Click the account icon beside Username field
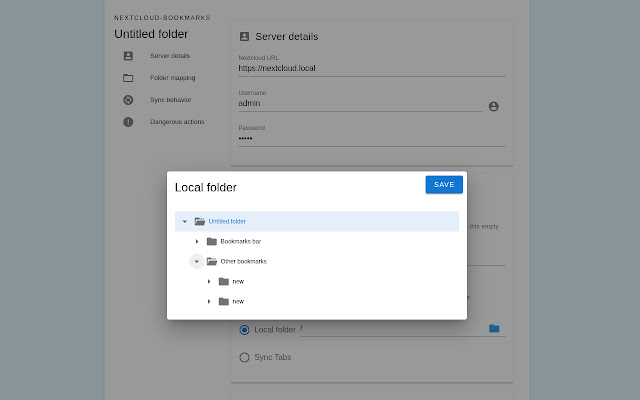The height and width of the screenshot is (400, 640). (x=493, y=106)
